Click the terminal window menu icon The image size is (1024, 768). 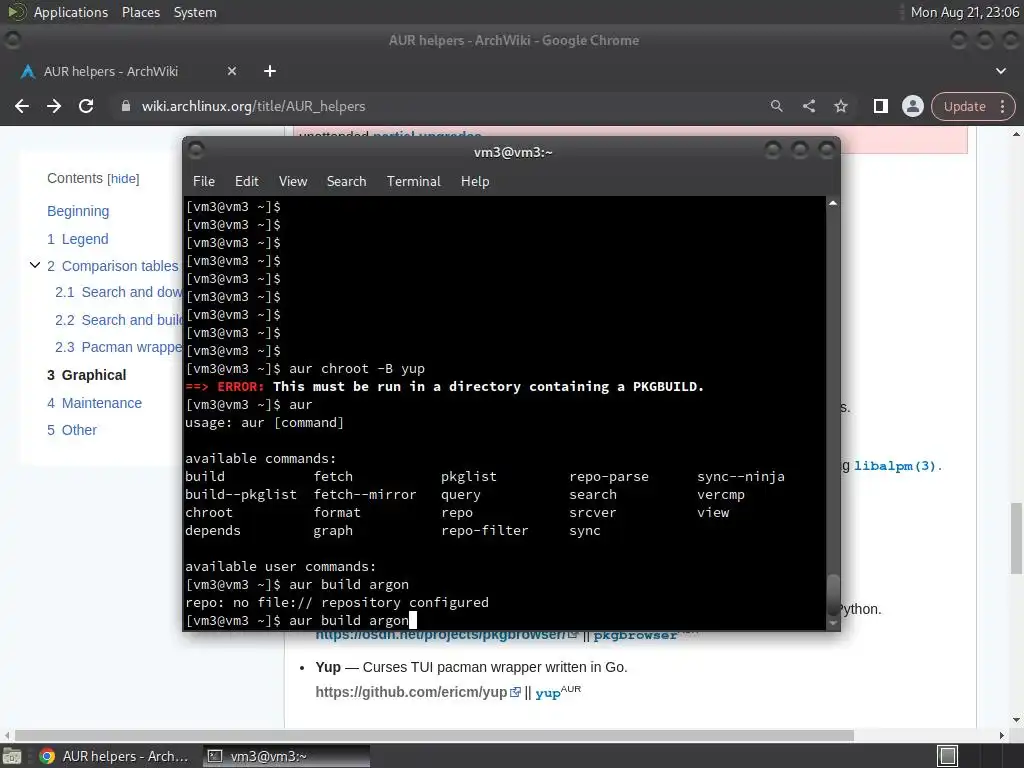tap(196, 151)
